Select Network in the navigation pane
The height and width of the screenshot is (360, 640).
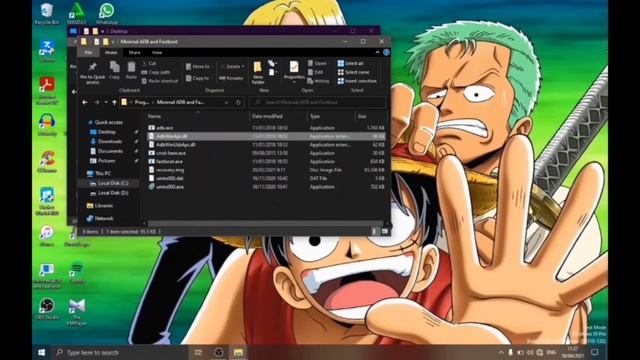(104, 219)
